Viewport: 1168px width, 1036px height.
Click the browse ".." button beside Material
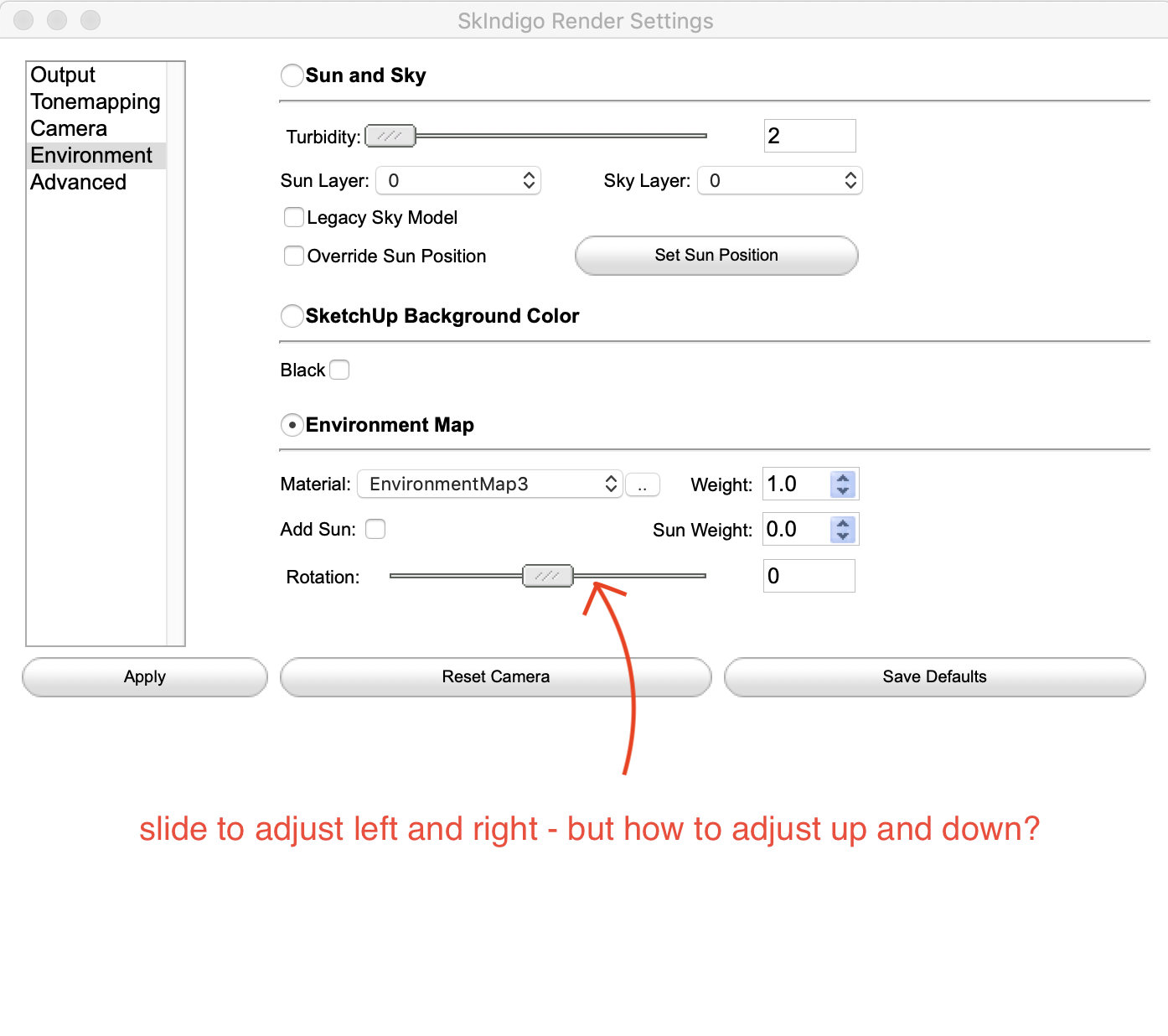[x=643, y=485]
